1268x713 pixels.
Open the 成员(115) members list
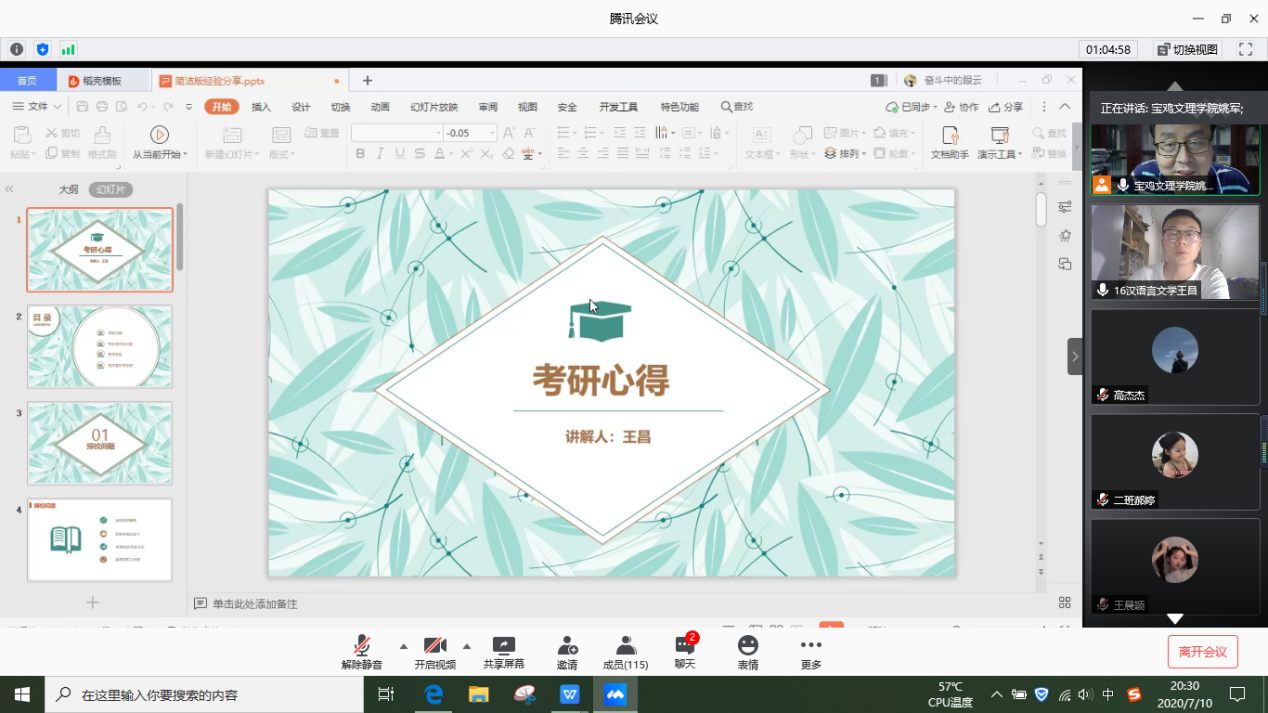626,646
